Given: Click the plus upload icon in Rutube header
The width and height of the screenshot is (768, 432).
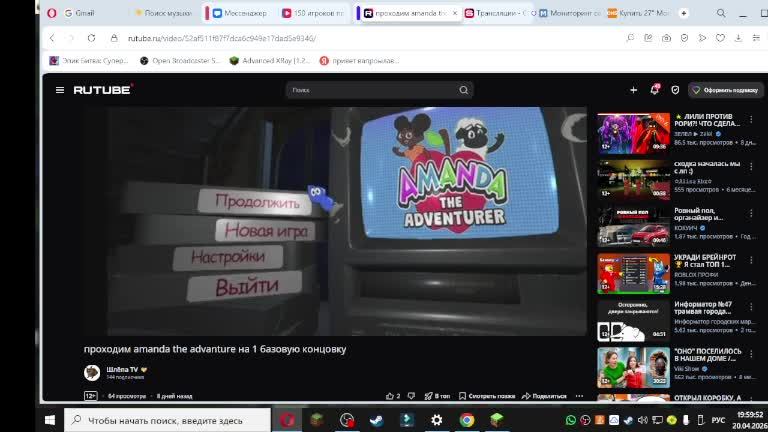Looking at the screenshot, I should 633,90.
